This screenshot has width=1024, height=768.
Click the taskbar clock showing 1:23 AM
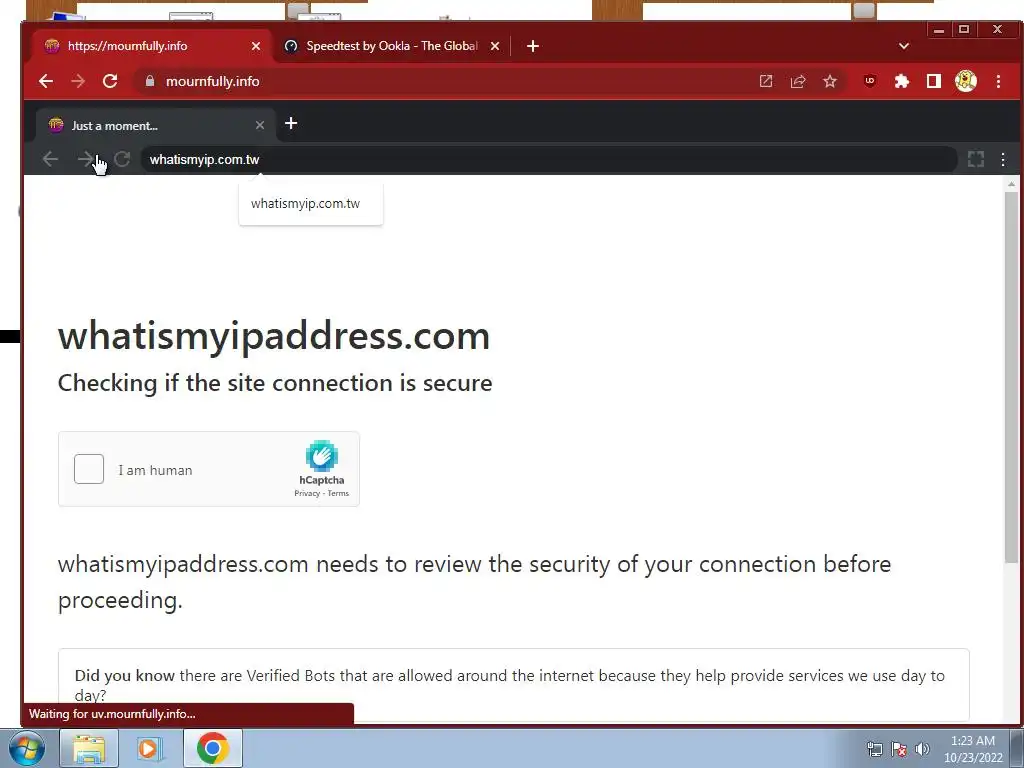972,749
